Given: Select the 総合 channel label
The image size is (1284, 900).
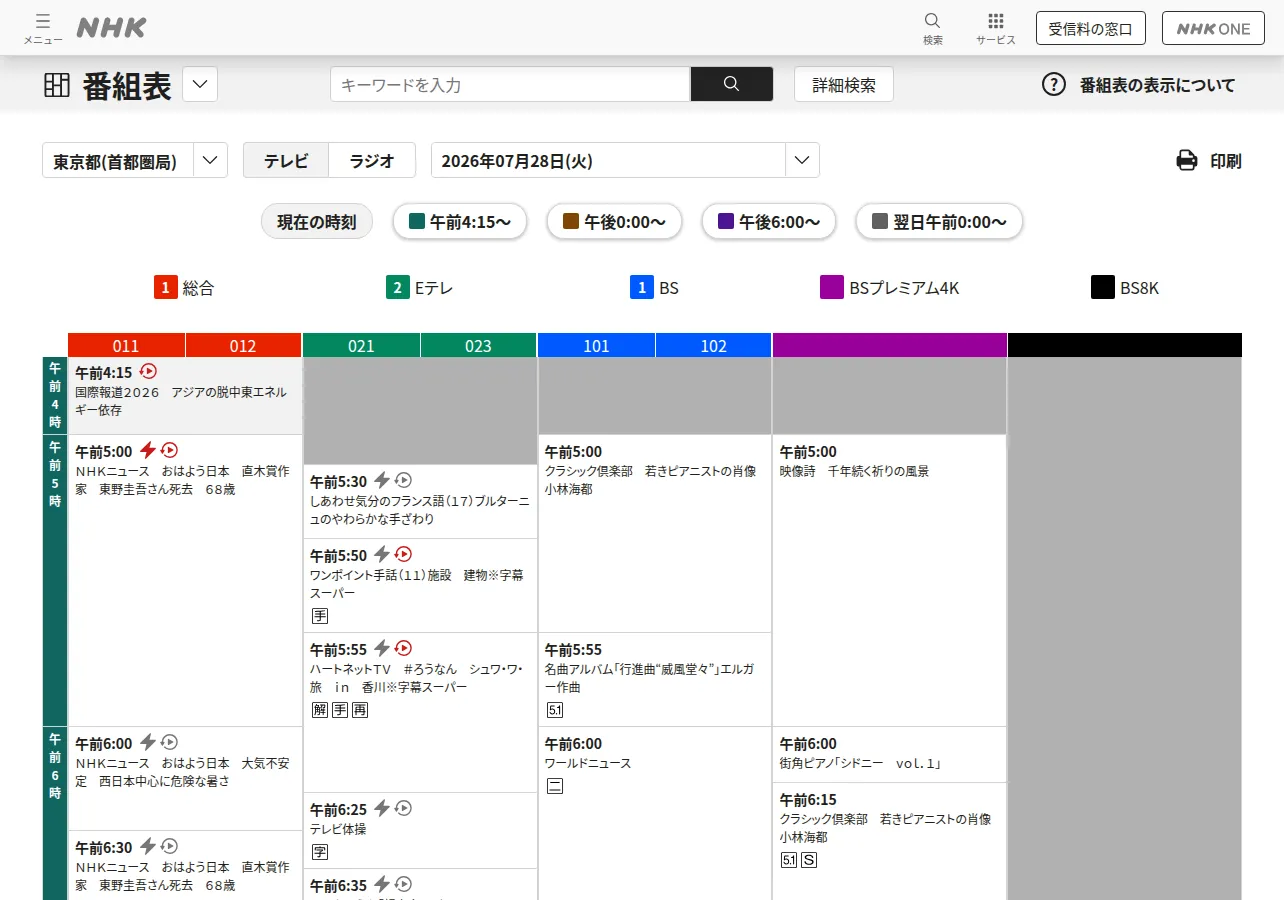Looking at the screenshot, I should [x=184, y=288].
